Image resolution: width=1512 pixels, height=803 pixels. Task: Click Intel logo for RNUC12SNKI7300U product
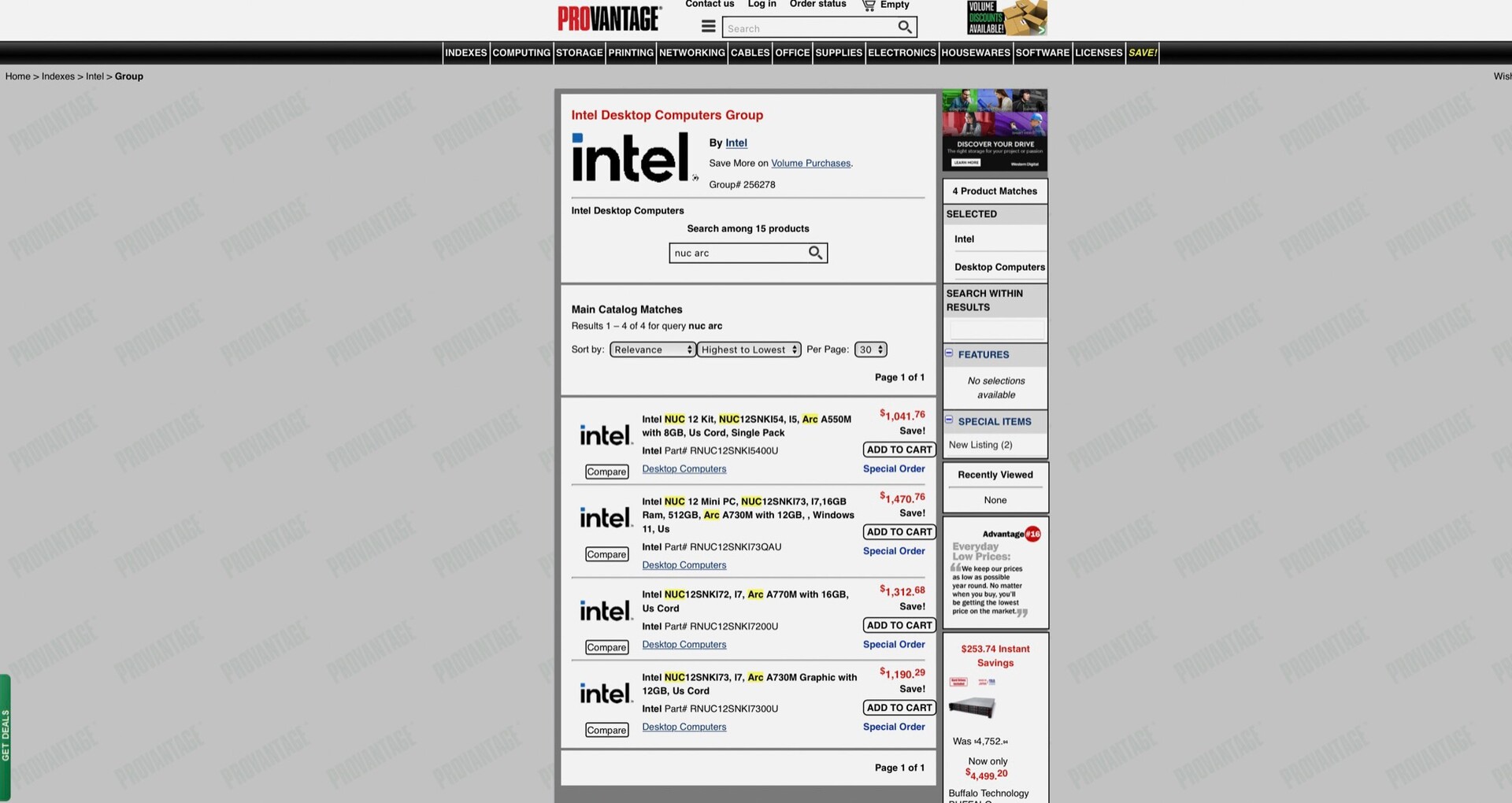(x=606, y=693)
